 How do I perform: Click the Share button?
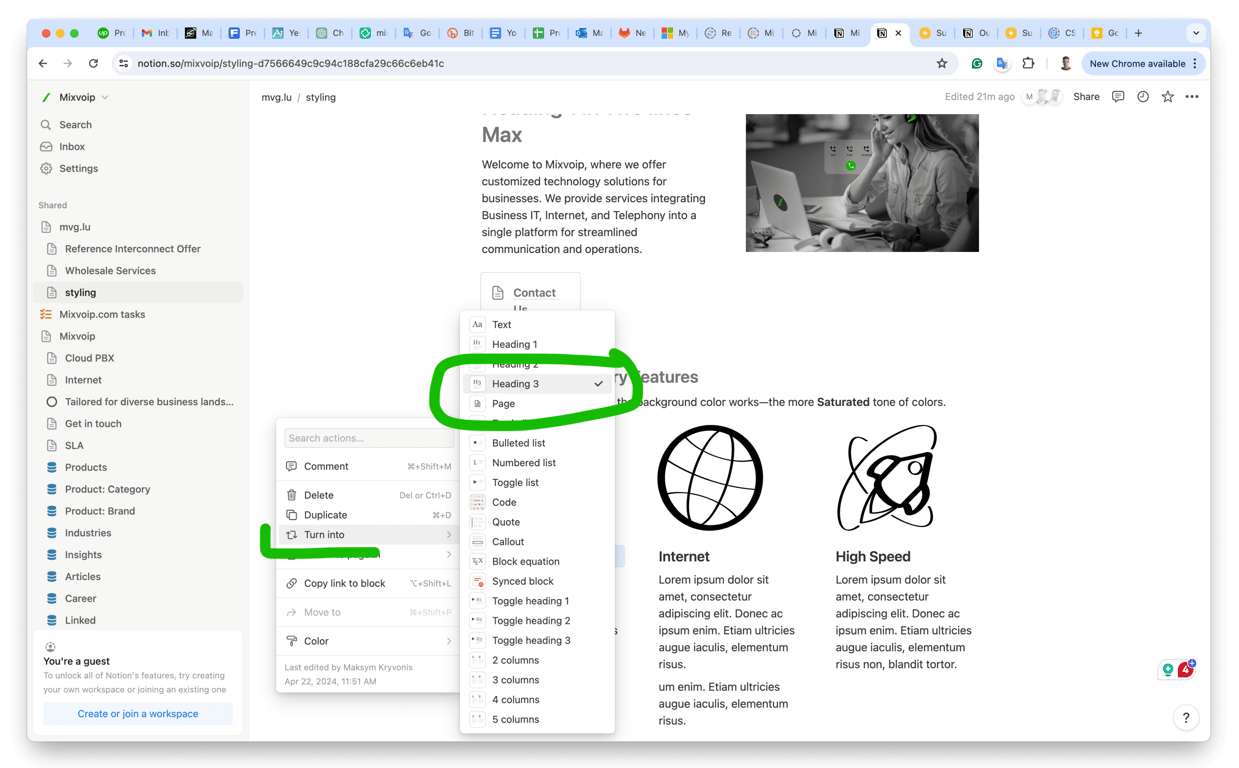(1086, 96)
